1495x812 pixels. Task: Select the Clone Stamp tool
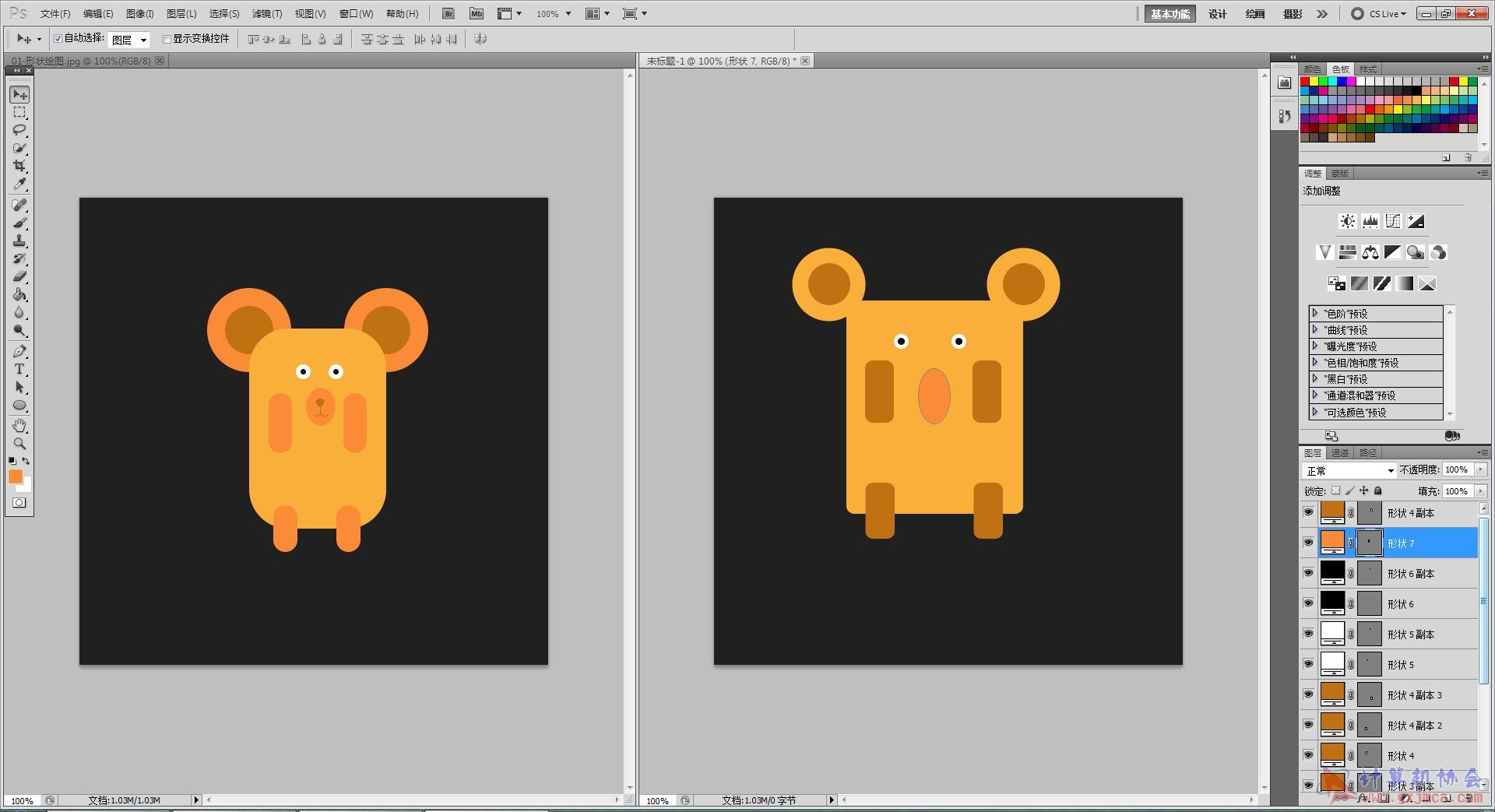[x=19, y=241]
